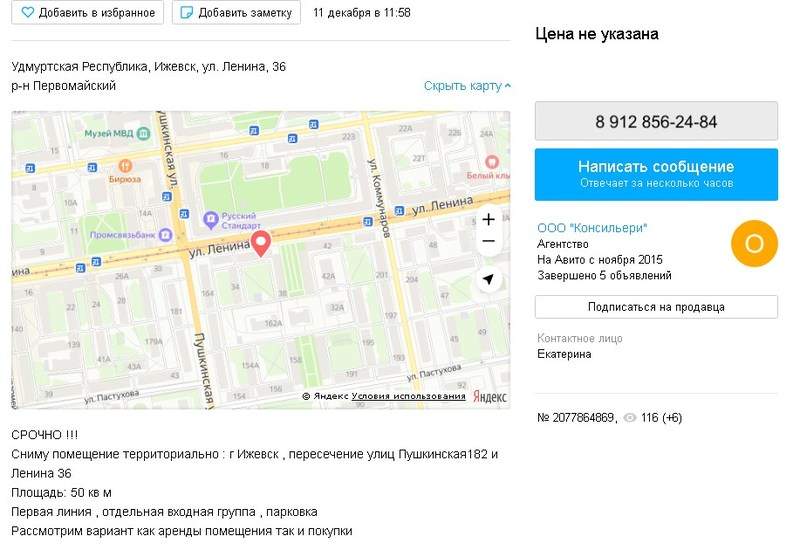Click the Яндекс logo on the map
The width and height of the screenshot is (800, 550).
tap(490, 396)
